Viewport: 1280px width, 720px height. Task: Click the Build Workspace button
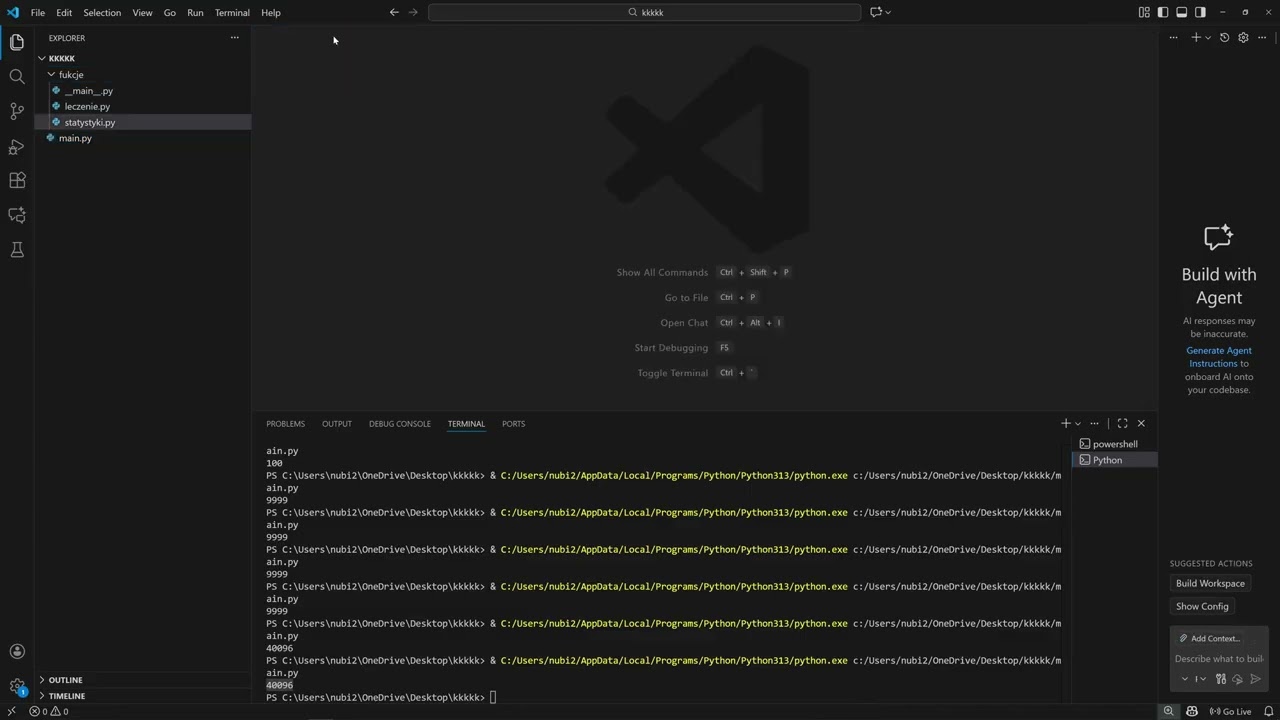[x=1210, y=583]
